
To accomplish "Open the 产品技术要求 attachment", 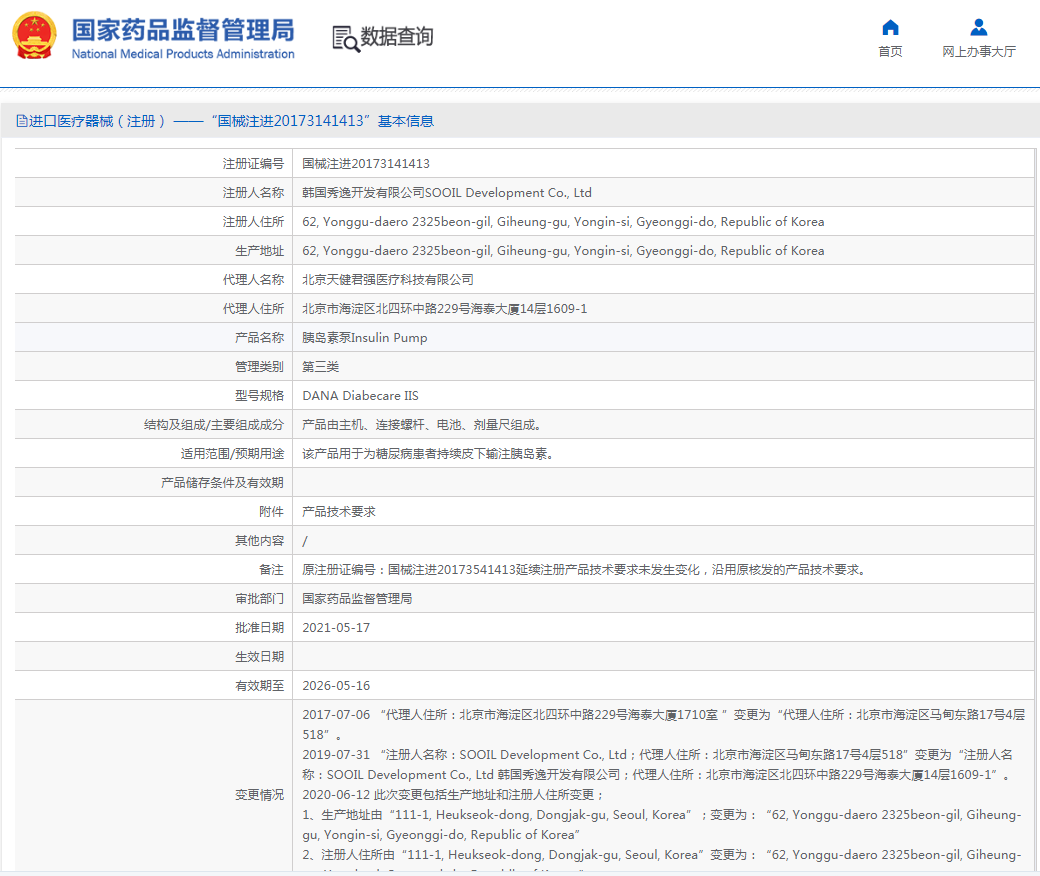I will pyautogui.click(x=339, y=512).
